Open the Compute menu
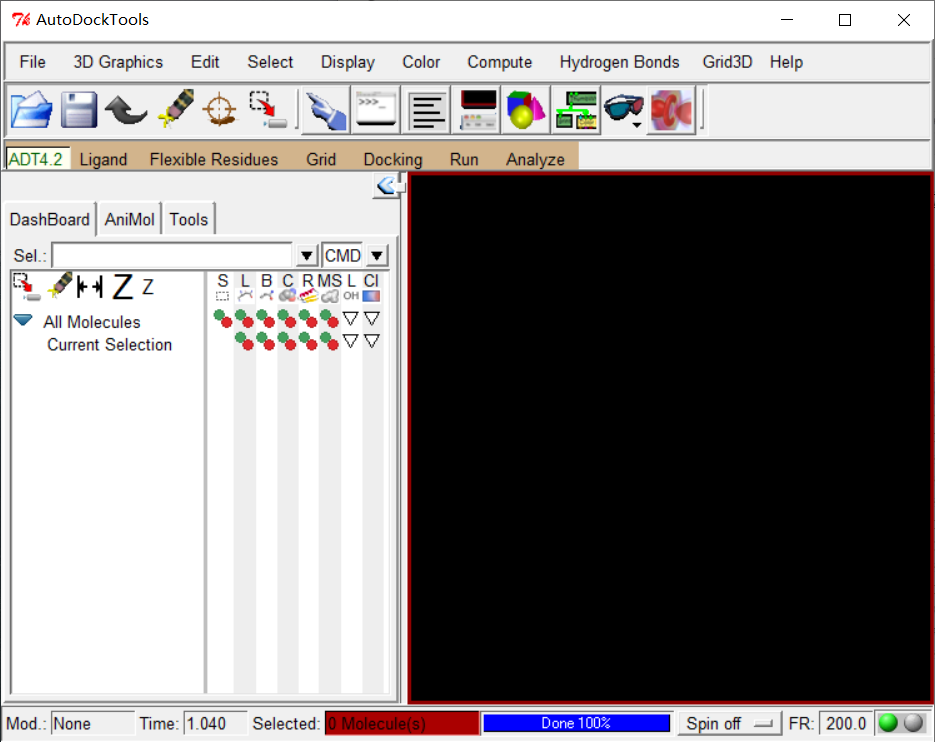 (x=500, y=62)
